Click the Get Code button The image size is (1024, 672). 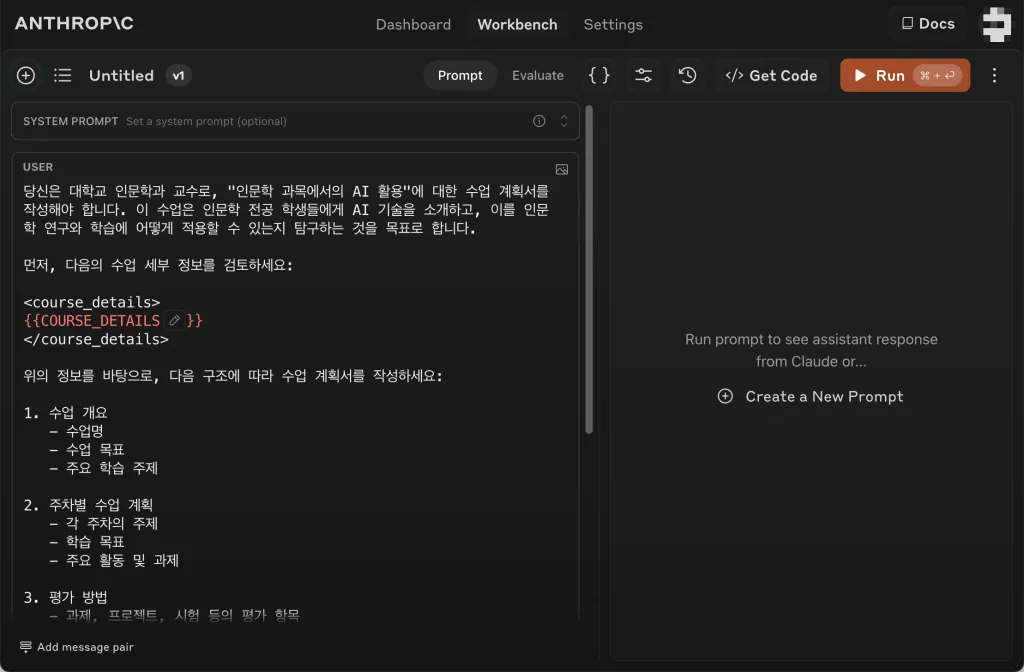pos(771,75)
